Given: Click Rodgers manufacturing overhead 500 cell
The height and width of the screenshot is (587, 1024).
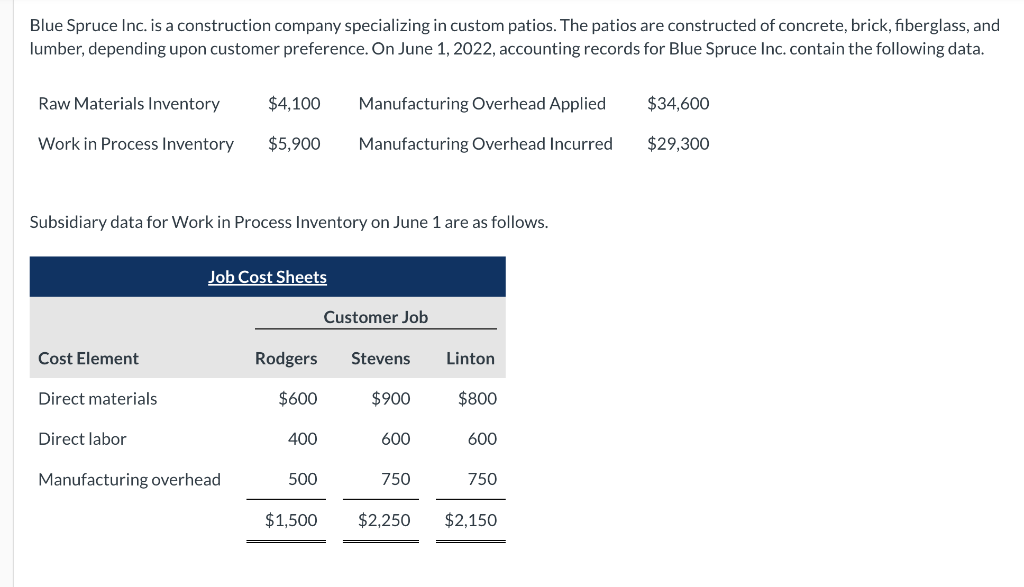Looking at the screenshot, I should 302,479.
